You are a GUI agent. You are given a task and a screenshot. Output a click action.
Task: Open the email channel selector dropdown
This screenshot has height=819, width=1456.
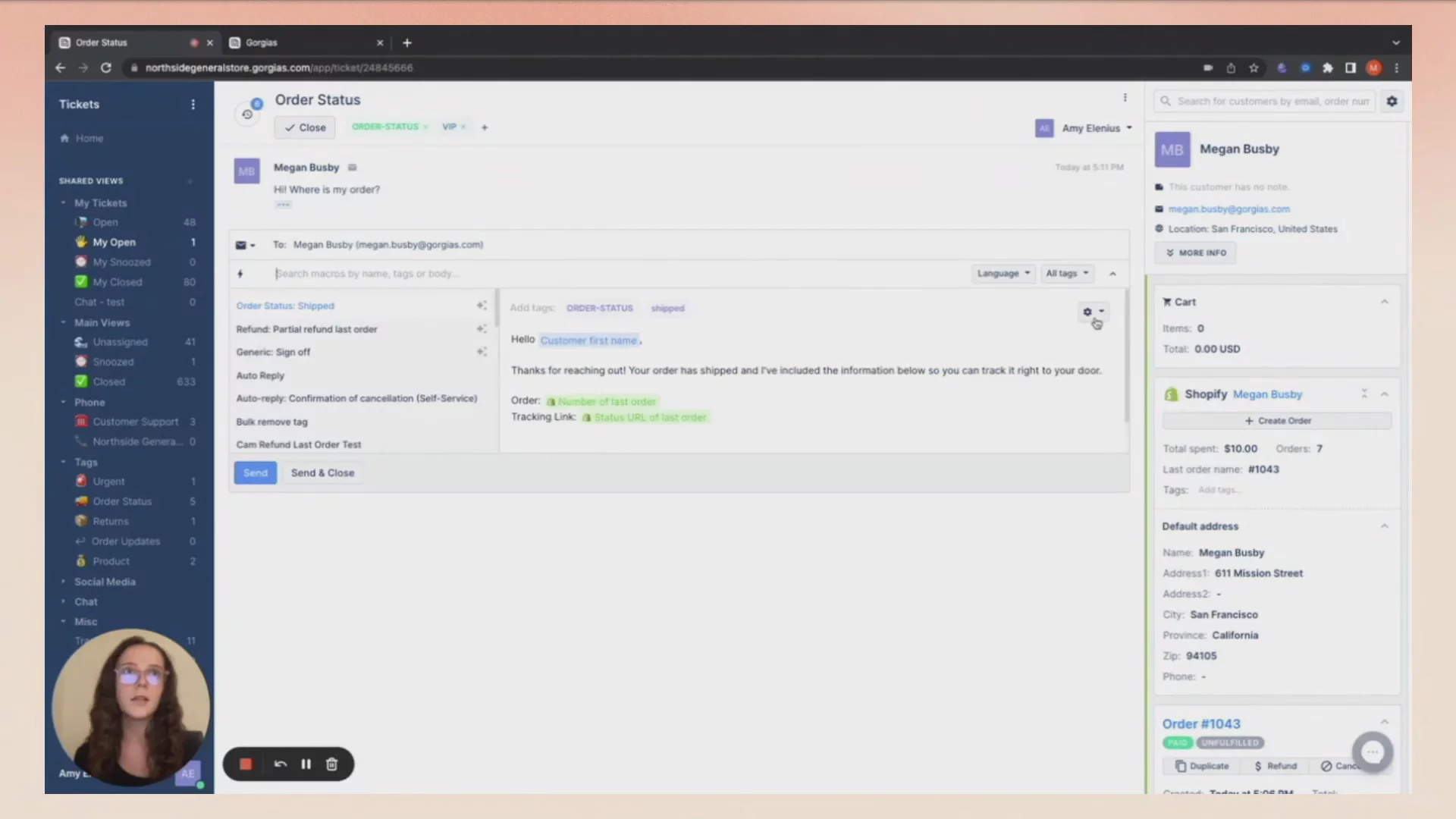click(245, 245)
